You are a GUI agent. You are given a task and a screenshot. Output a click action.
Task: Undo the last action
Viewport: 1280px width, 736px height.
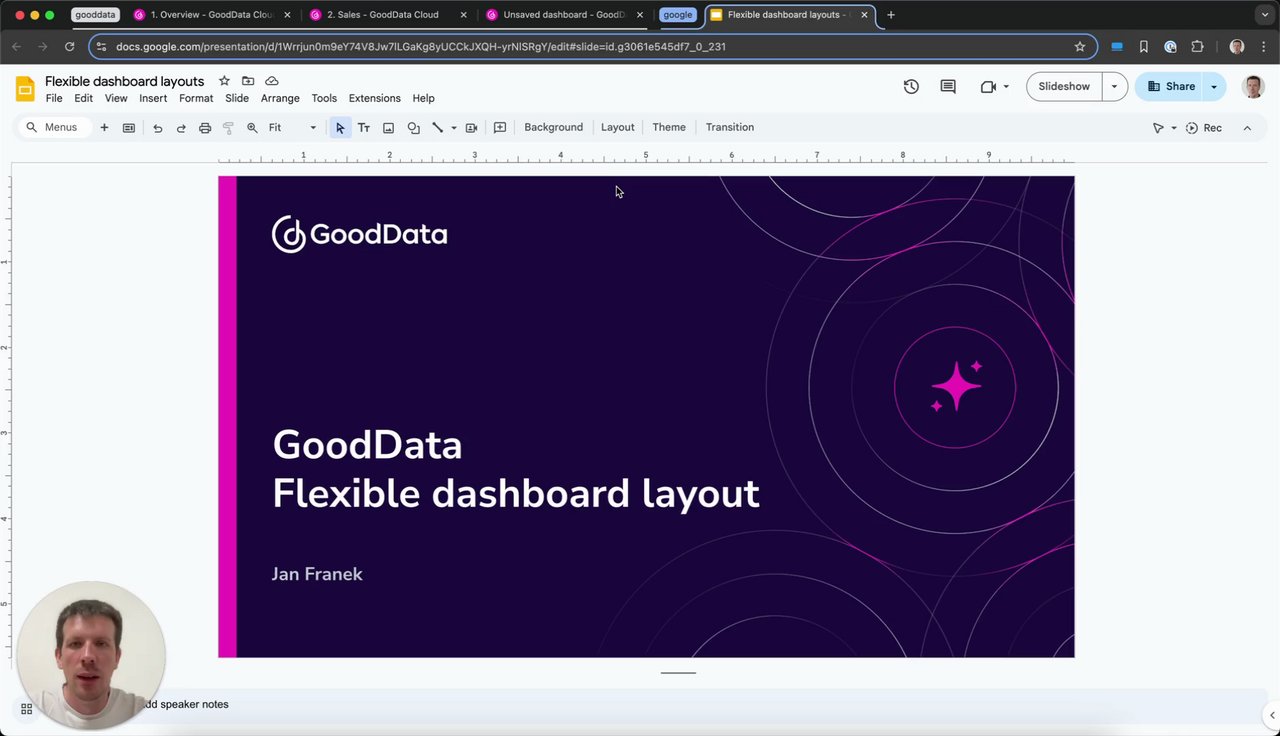tap(157, 128)
